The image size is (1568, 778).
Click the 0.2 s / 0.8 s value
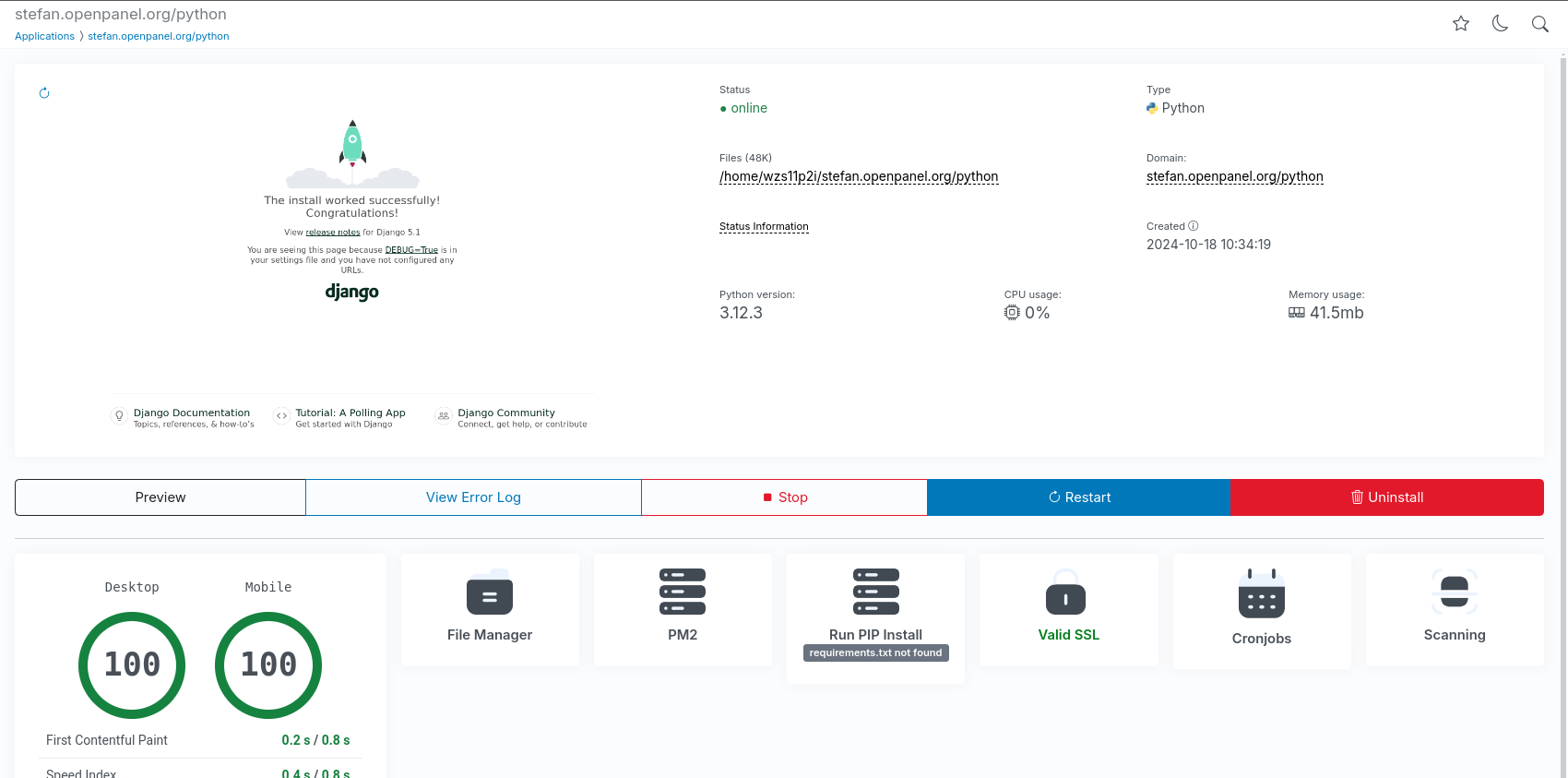[x=315, y=740]
